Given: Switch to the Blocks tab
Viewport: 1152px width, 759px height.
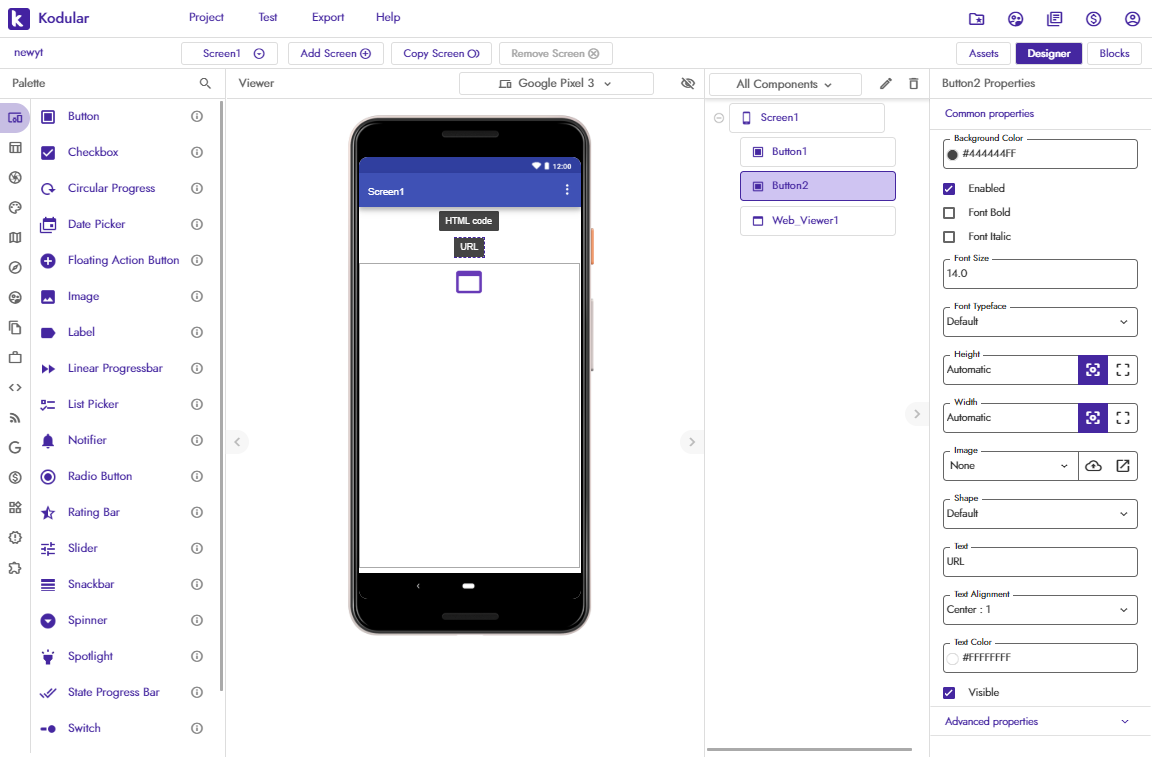Looking at the screenshot, I should coord(1114,54).
